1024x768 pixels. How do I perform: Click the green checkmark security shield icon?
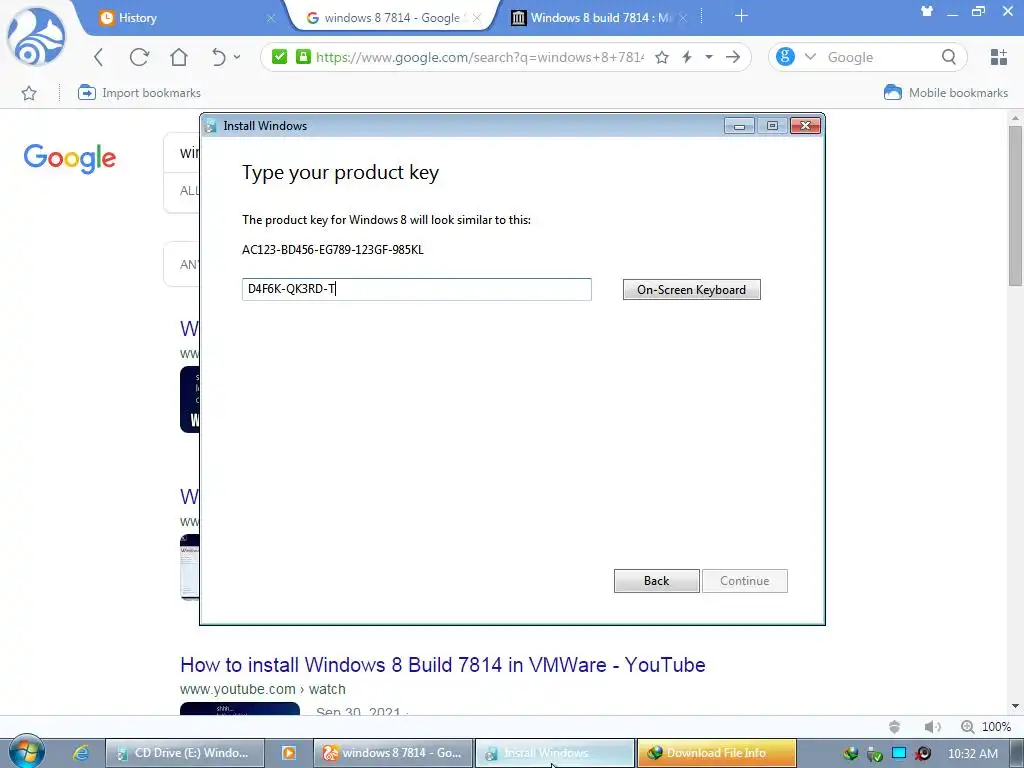point(280,57)
